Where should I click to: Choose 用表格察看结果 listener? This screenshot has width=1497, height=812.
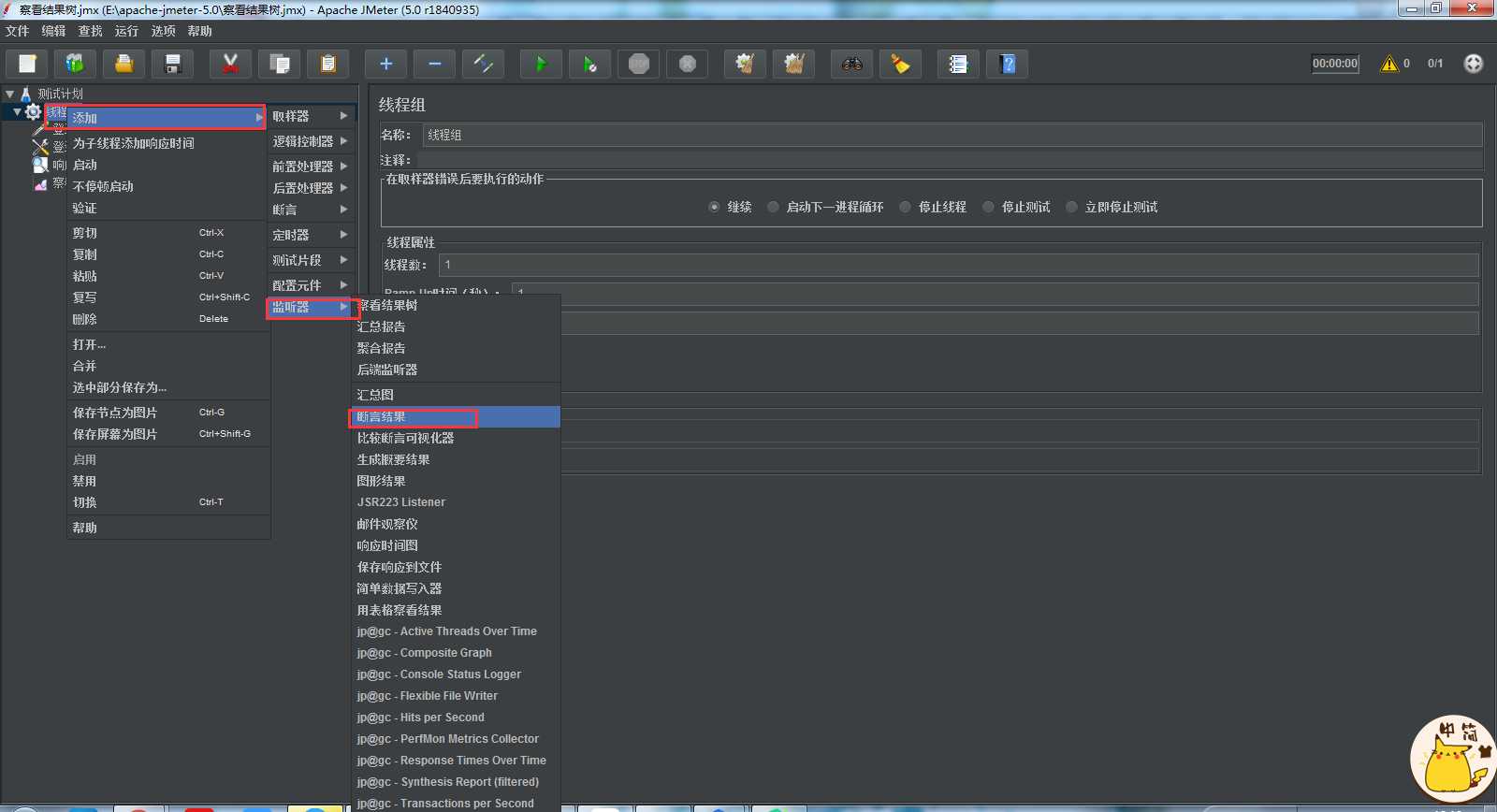click(x=457, y=610)
